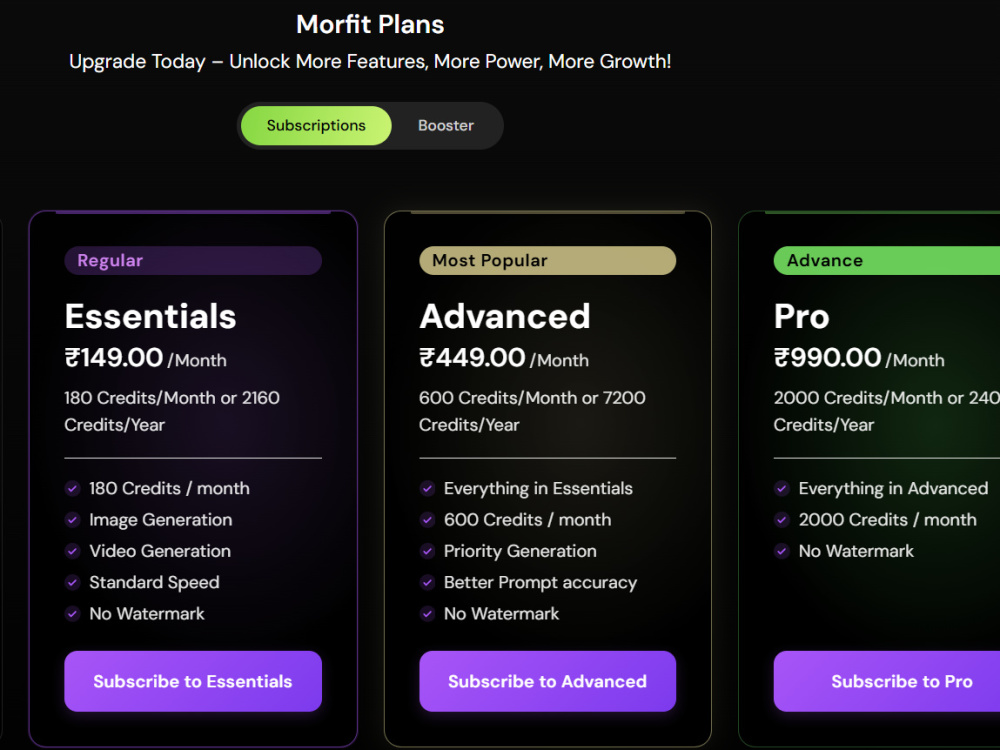Image resolution: width=1000 pixels, height=750 pixels.
Task: Click the purple Regular plan badge
Action: click(193, 260)
